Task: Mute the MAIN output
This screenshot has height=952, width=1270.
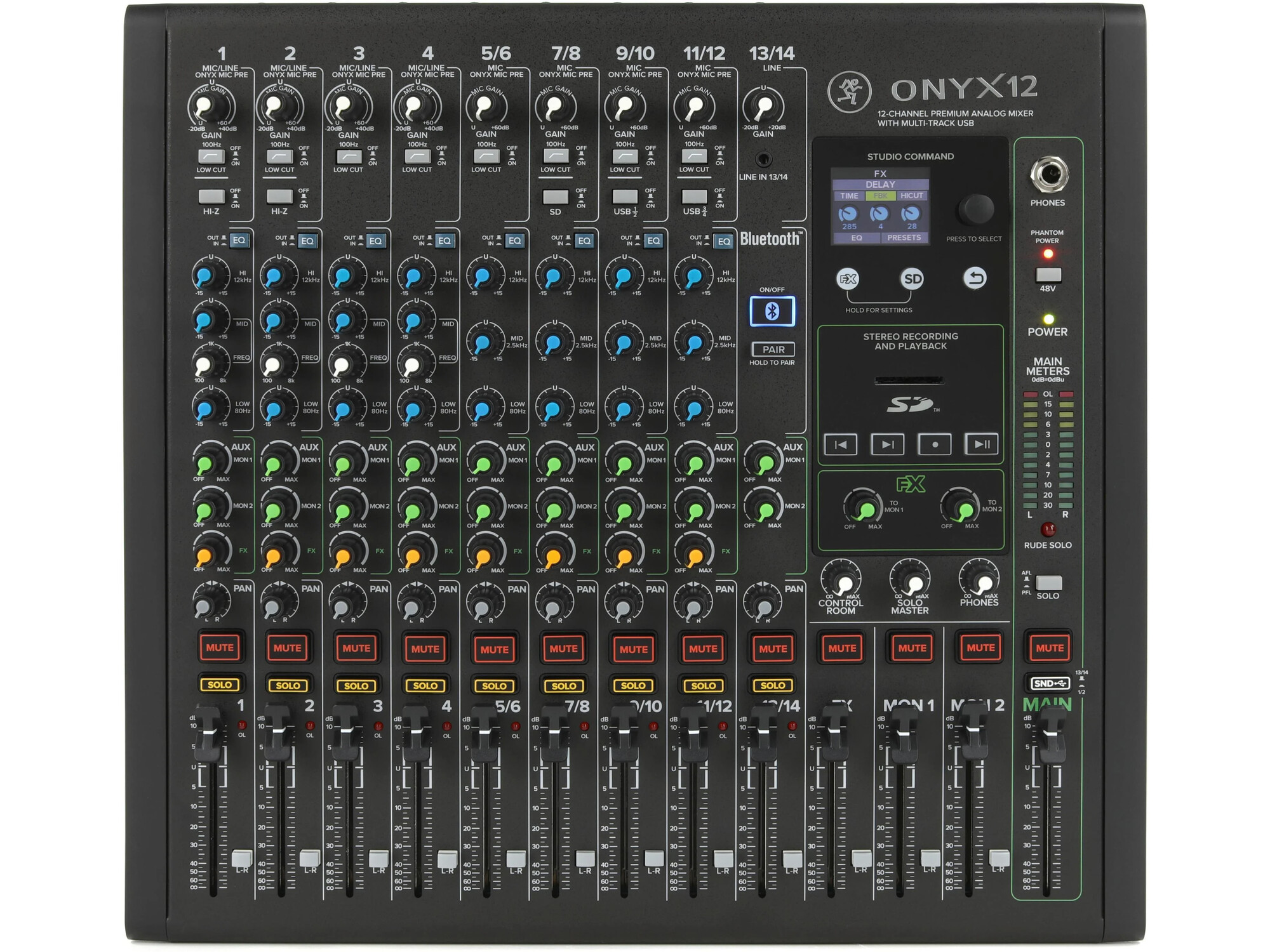Action: click(1050, 648)
